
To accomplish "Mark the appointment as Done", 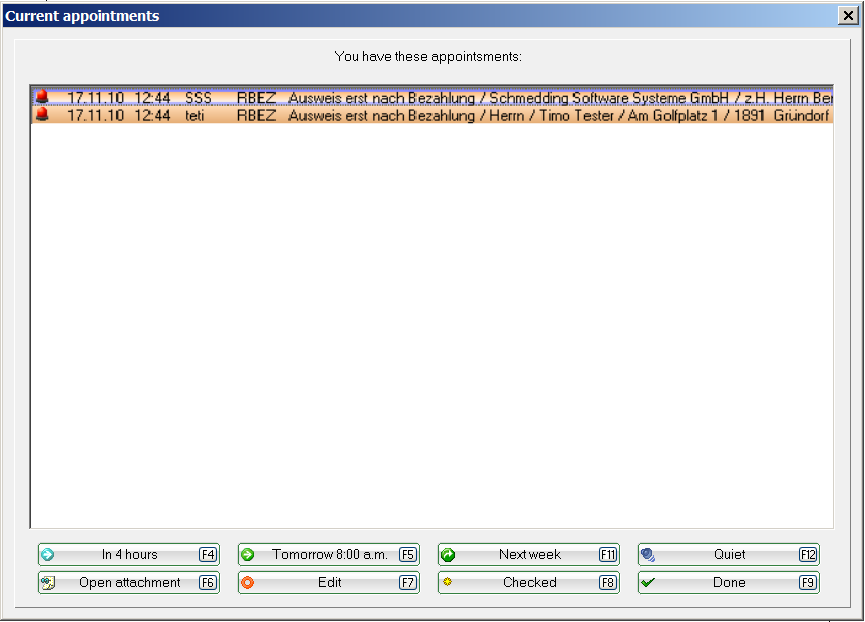I will (x=729, y=582).
